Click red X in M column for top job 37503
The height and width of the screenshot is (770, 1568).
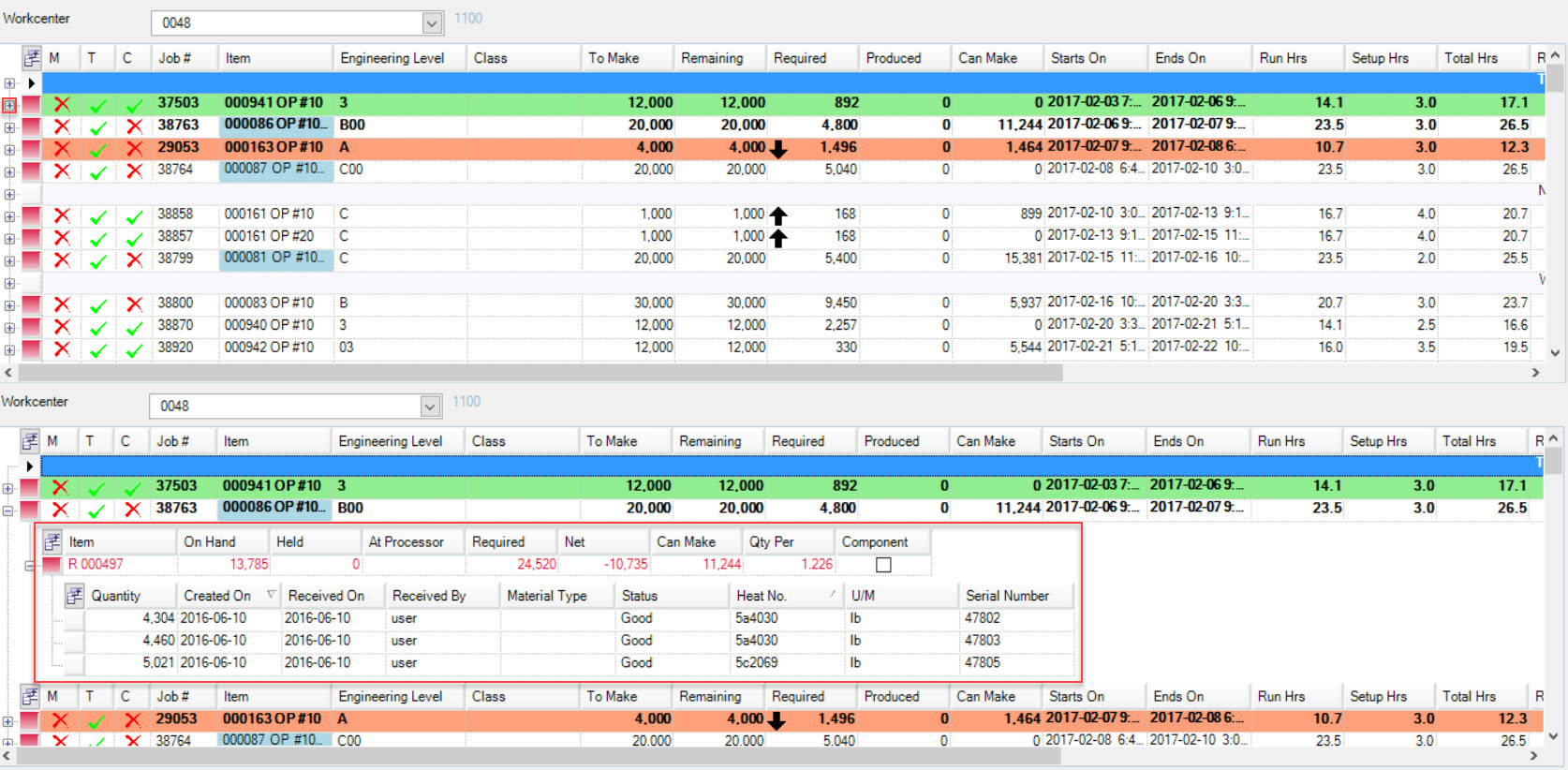point(62,104)
